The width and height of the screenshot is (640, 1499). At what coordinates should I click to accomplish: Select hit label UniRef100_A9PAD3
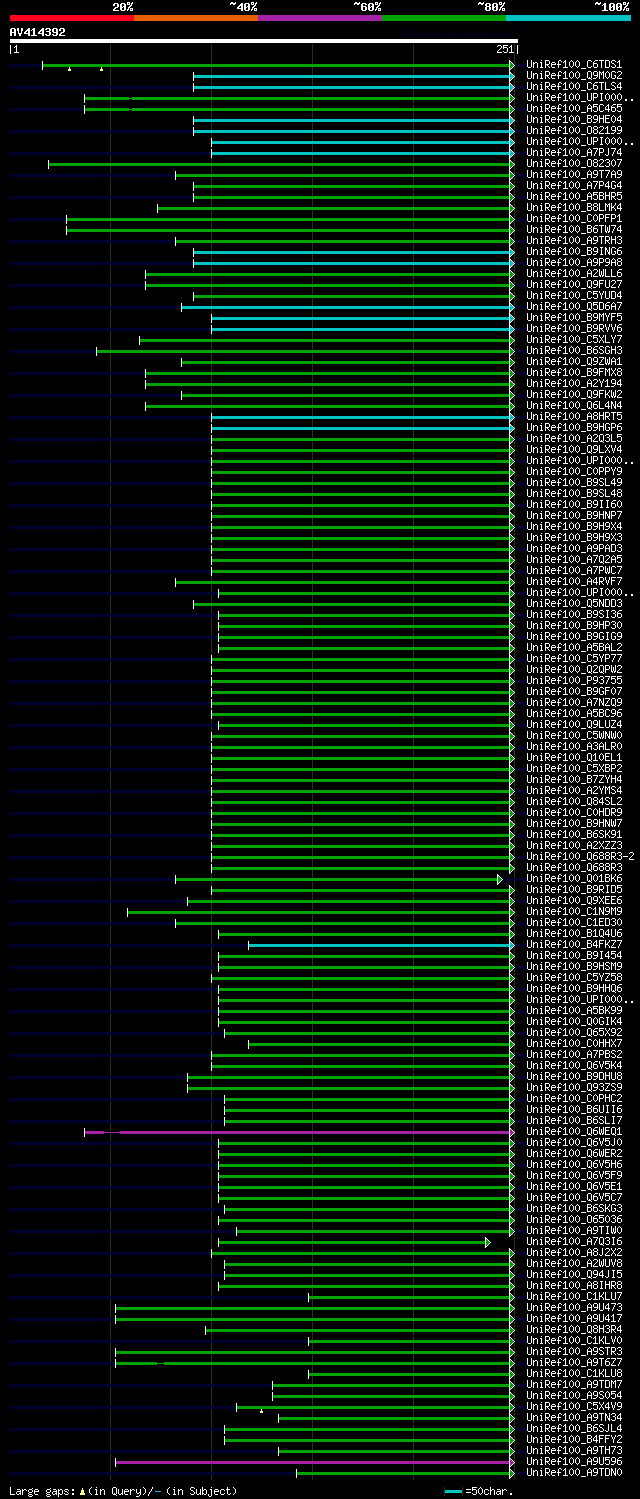pos(574,549)
